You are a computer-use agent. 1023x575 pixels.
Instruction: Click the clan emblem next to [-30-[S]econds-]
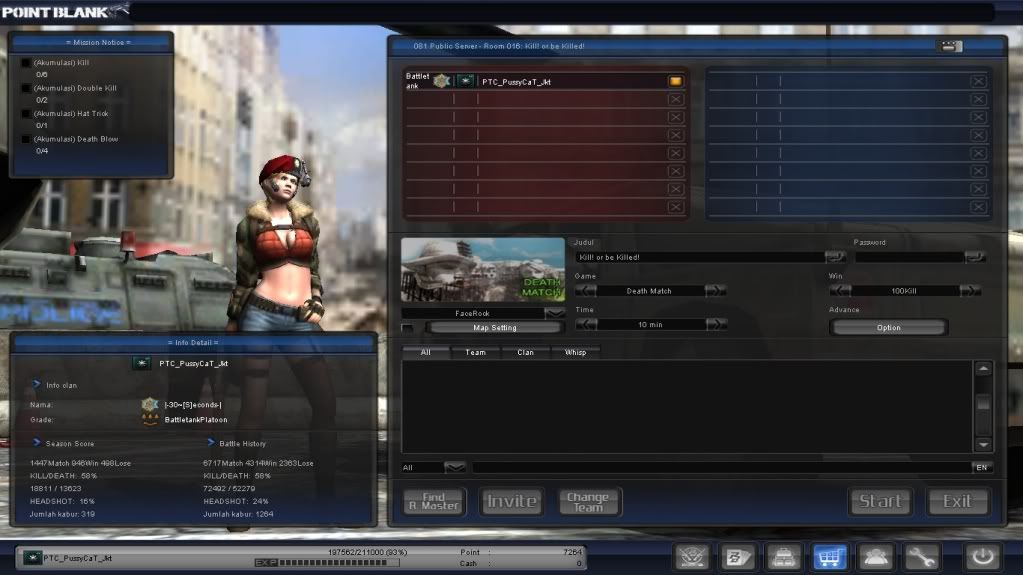[x=150, y=405]
